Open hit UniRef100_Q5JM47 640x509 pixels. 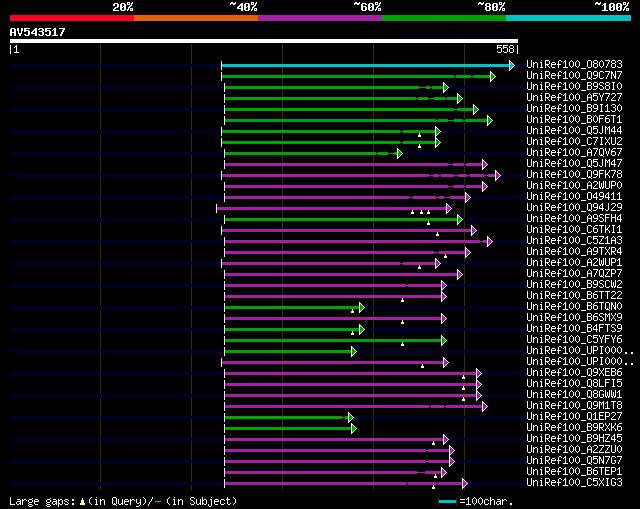click(574, 164)
